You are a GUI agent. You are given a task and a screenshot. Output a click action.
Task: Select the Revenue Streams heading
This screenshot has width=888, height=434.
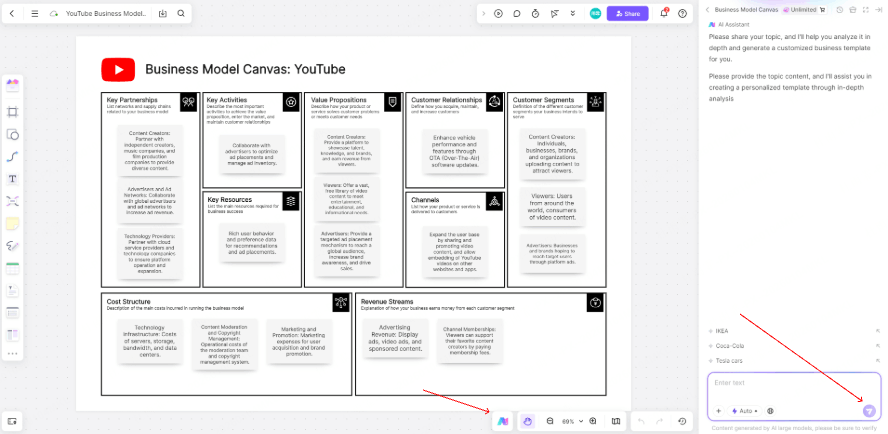[x=387, y=301]
